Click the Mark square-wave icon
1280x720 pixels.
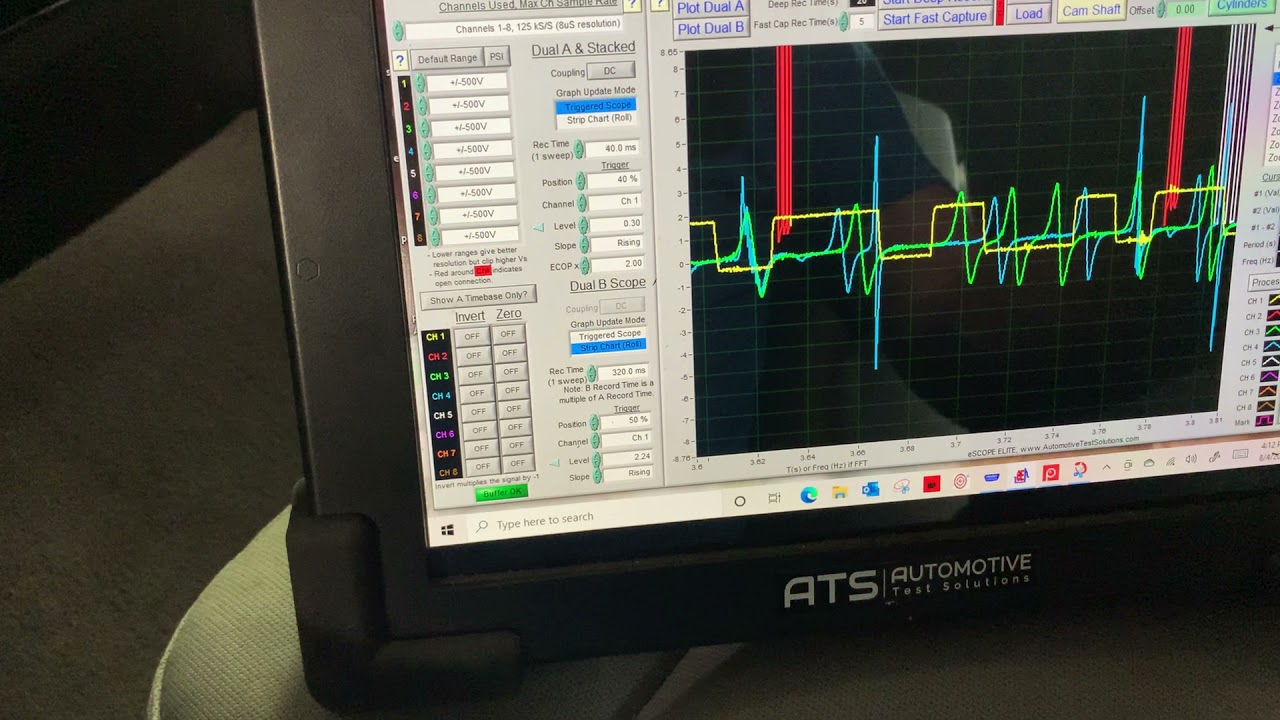click(x=1265, y=420)
